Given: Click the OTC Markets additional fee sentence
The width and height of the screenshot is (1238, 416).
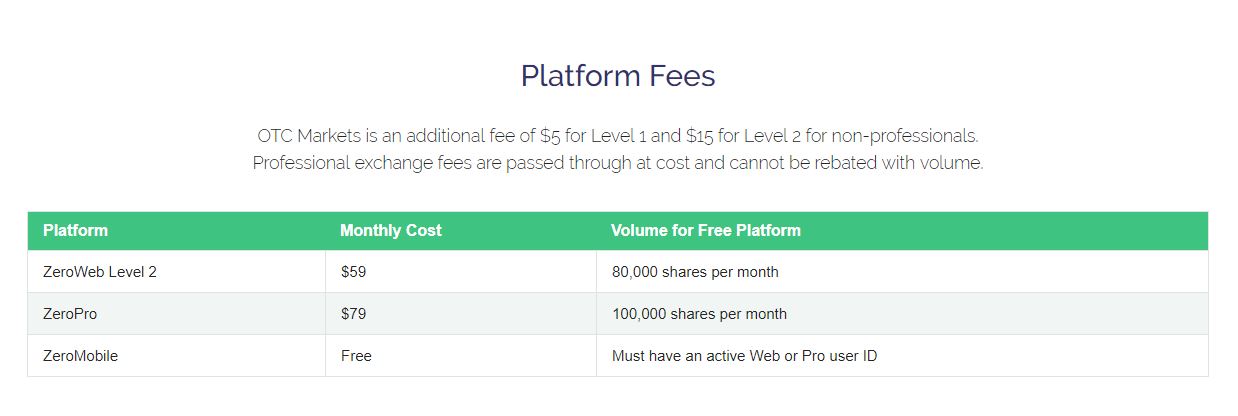Looking at the screenshot, I should tap(618, 135).
